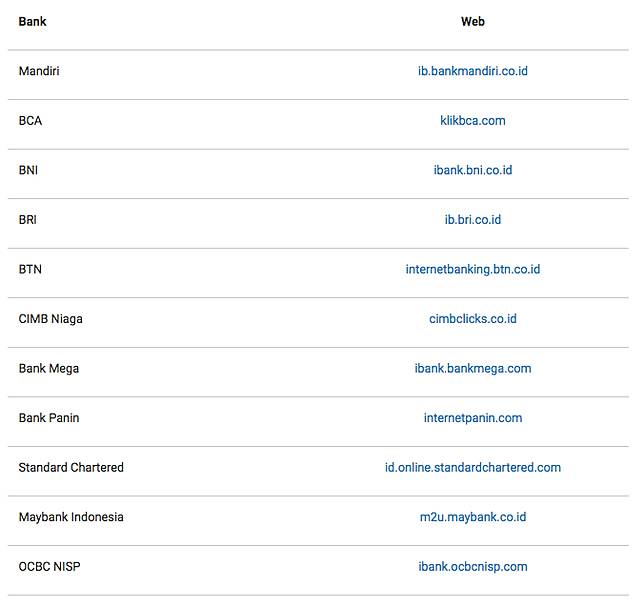Screen dimensions: 644x607
Task: Open ibank.ocbcnisp.com link
Action: point(472,567)
